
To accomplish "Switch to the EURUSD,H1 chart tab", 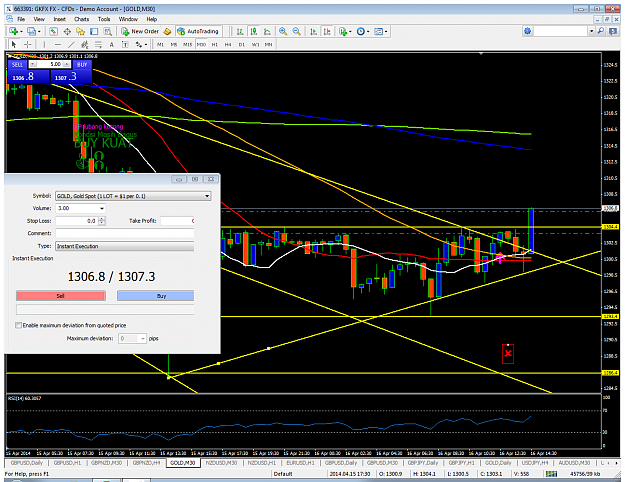I will pyautogui.click(x=300, y=463).
